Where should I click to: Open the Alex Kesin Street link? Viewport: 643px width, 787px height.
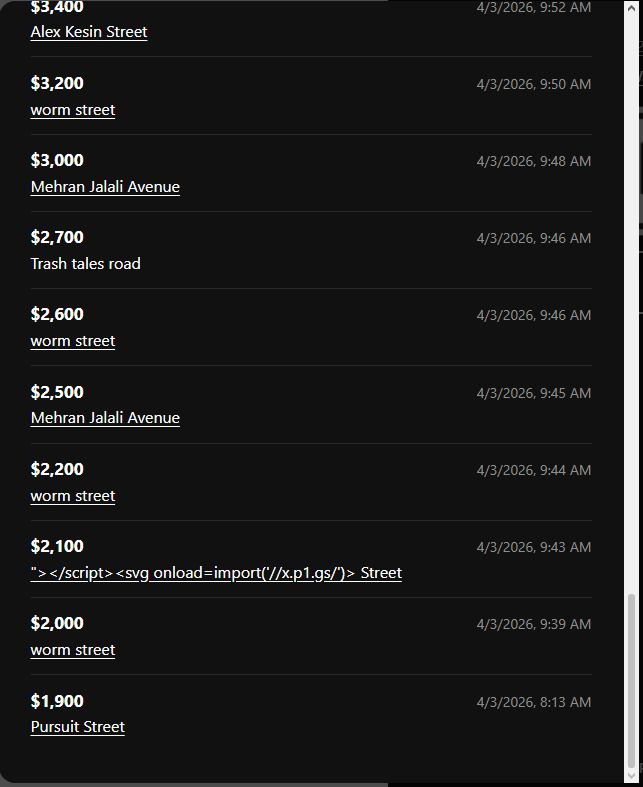89,32
